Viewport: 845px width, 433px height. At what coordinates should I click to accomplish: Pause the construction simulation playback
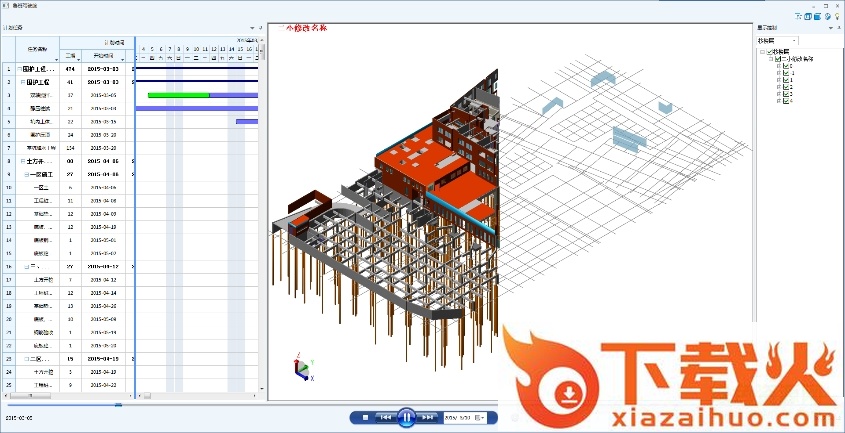tap(406, 416)
